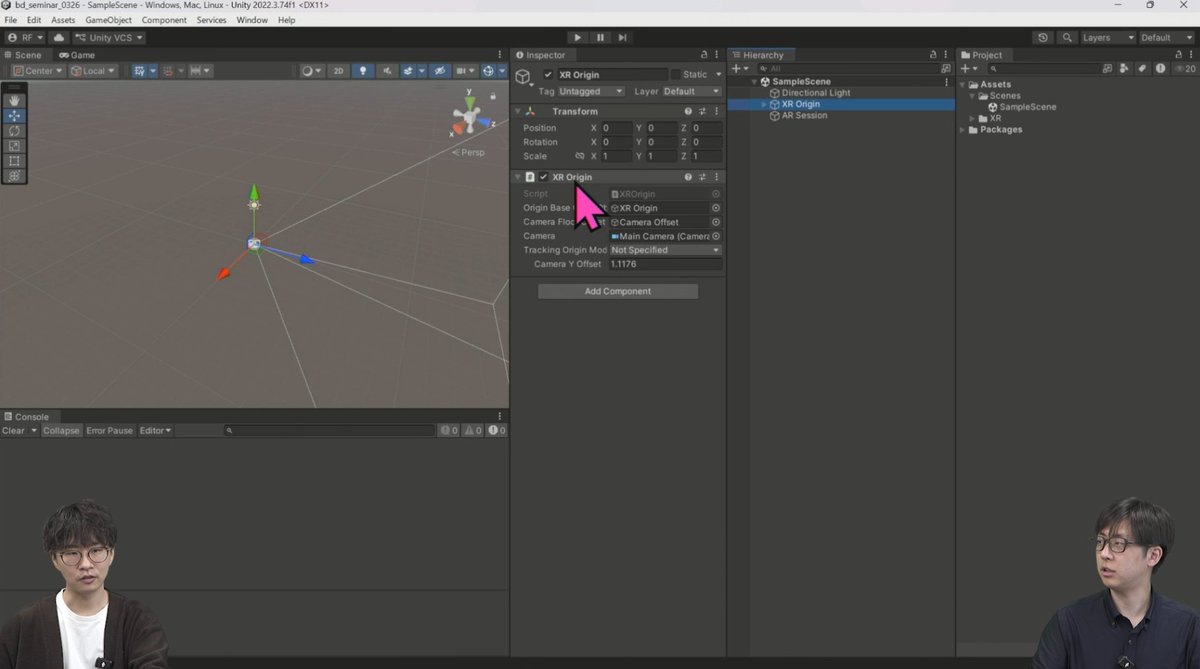Click the scene view orientation gizmo
The width and height of the screenshot is (1200, 669).
[x=470, y=115]
